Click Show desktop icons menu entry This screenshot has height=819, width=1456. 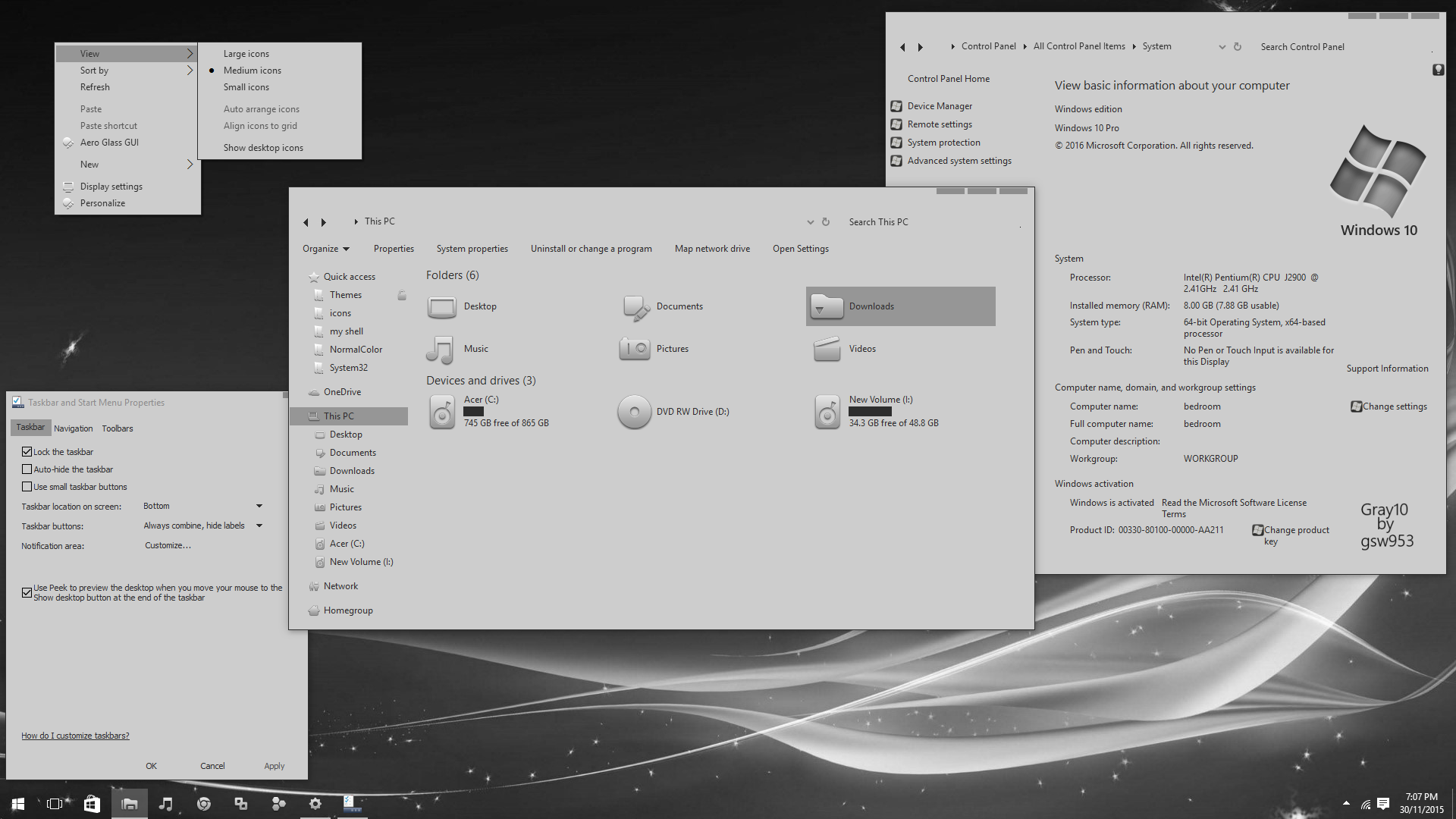(x=263, y=148)
